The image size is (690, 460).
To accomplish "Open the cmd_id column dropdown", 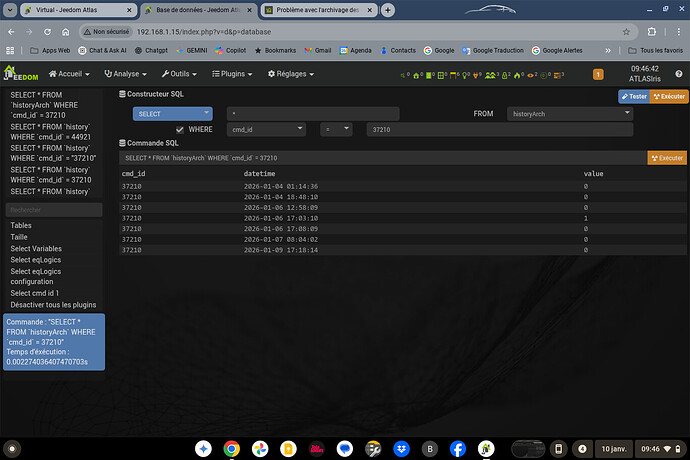I will point(266,129).
